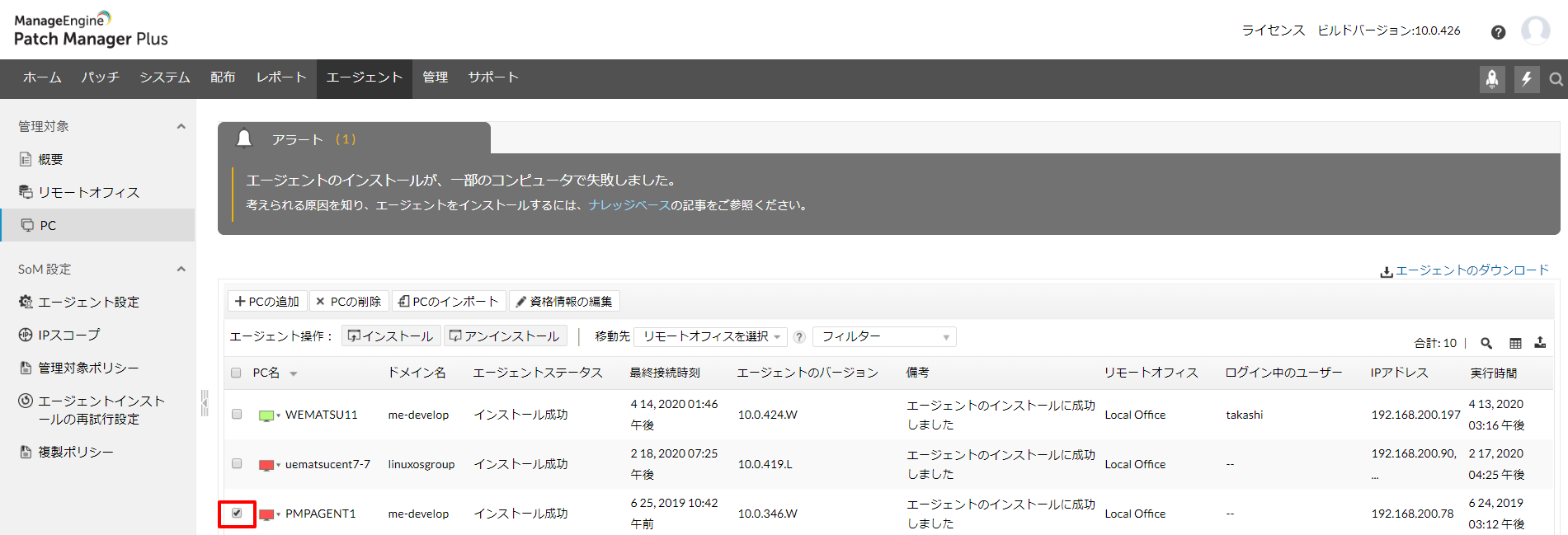Click the lightning bolt icon
Image resolution: width=1568 pixels, height=535 pixels.
[x=1527, y=79]
